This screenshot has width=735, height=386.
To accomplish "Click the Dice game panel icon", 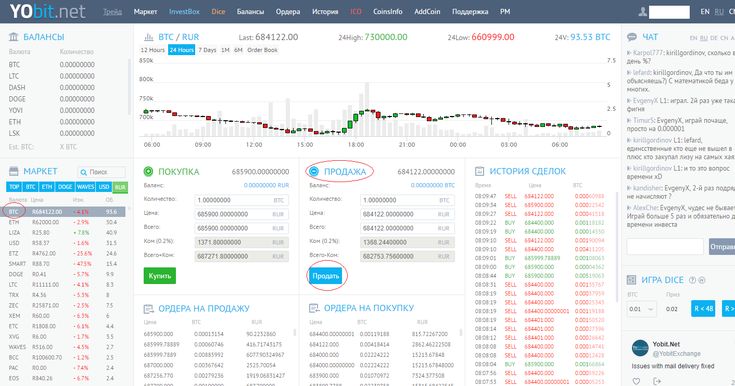I will point(631,280).
